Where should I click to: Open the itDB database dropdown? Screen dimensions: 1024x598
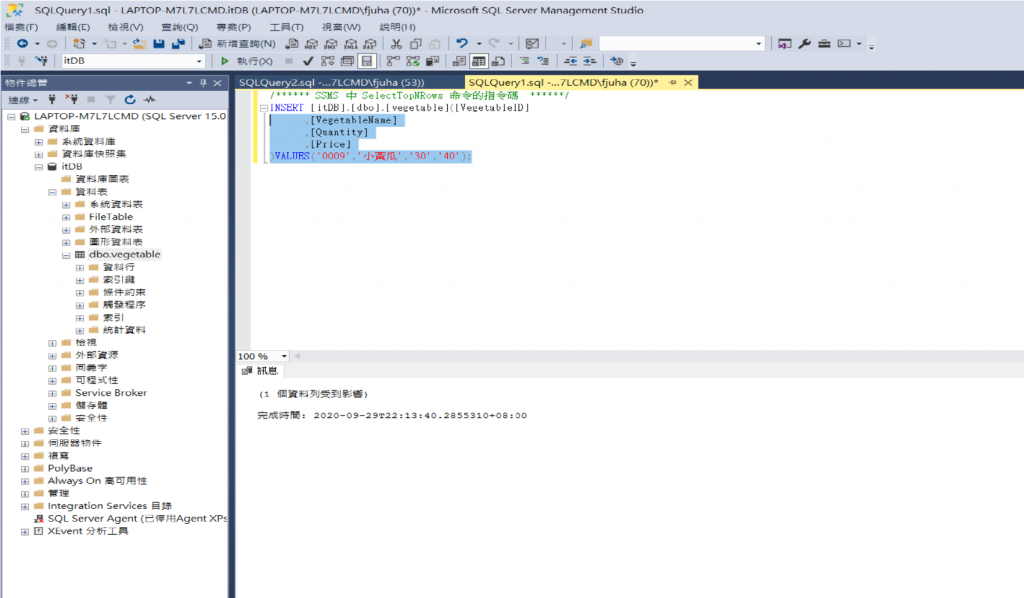(199, 61)
